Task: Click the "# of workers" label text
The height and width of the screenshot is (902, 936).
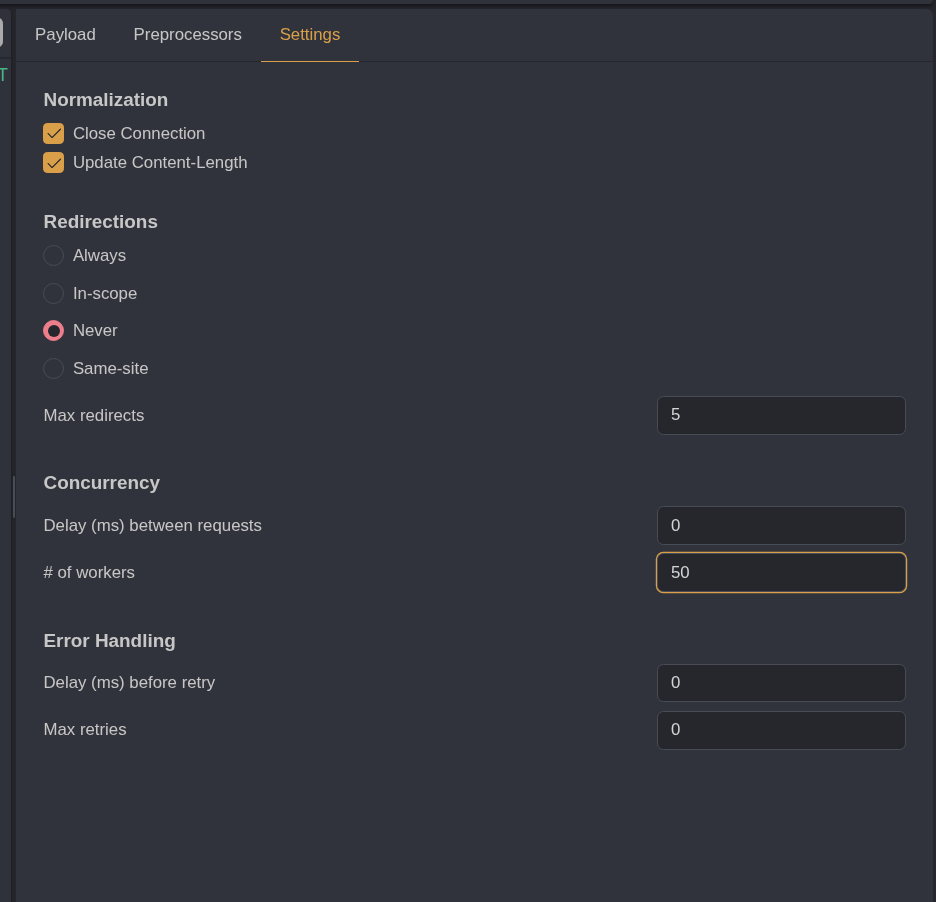Action: click(x=89, y=573)
